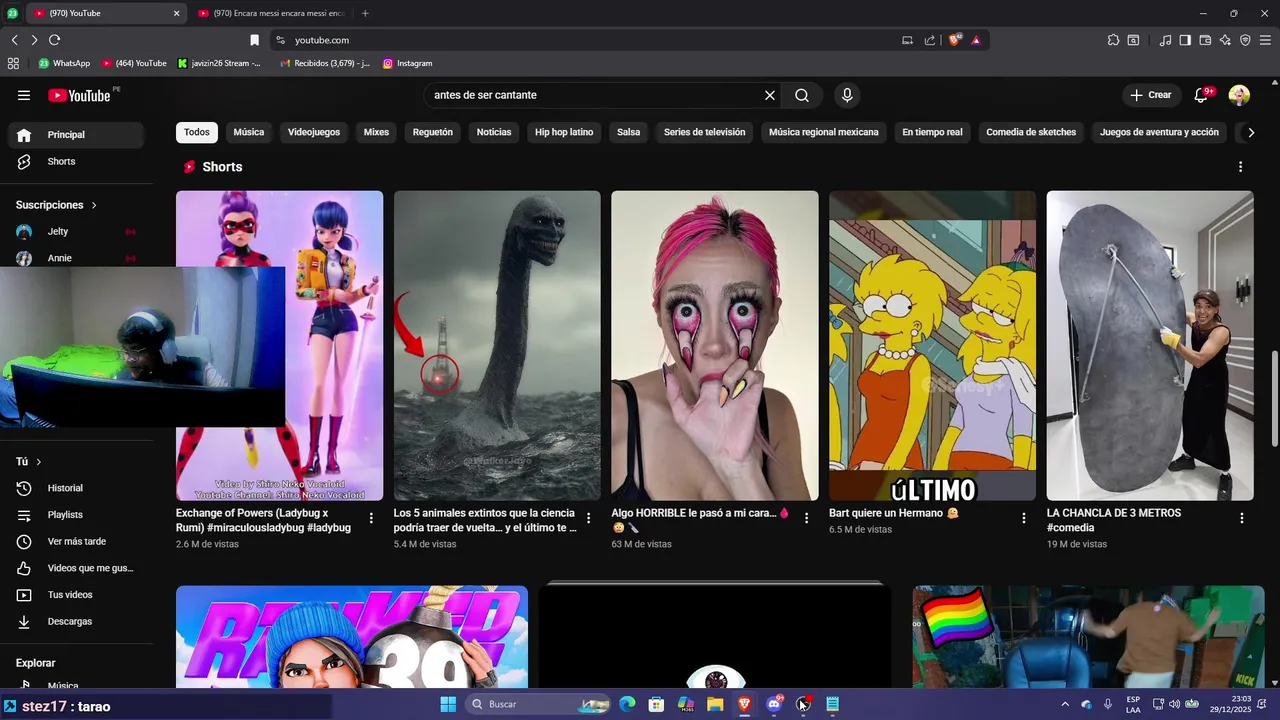Open the Windows Start menu
This screenshot has width=1280, height=720.
[448, 704]
